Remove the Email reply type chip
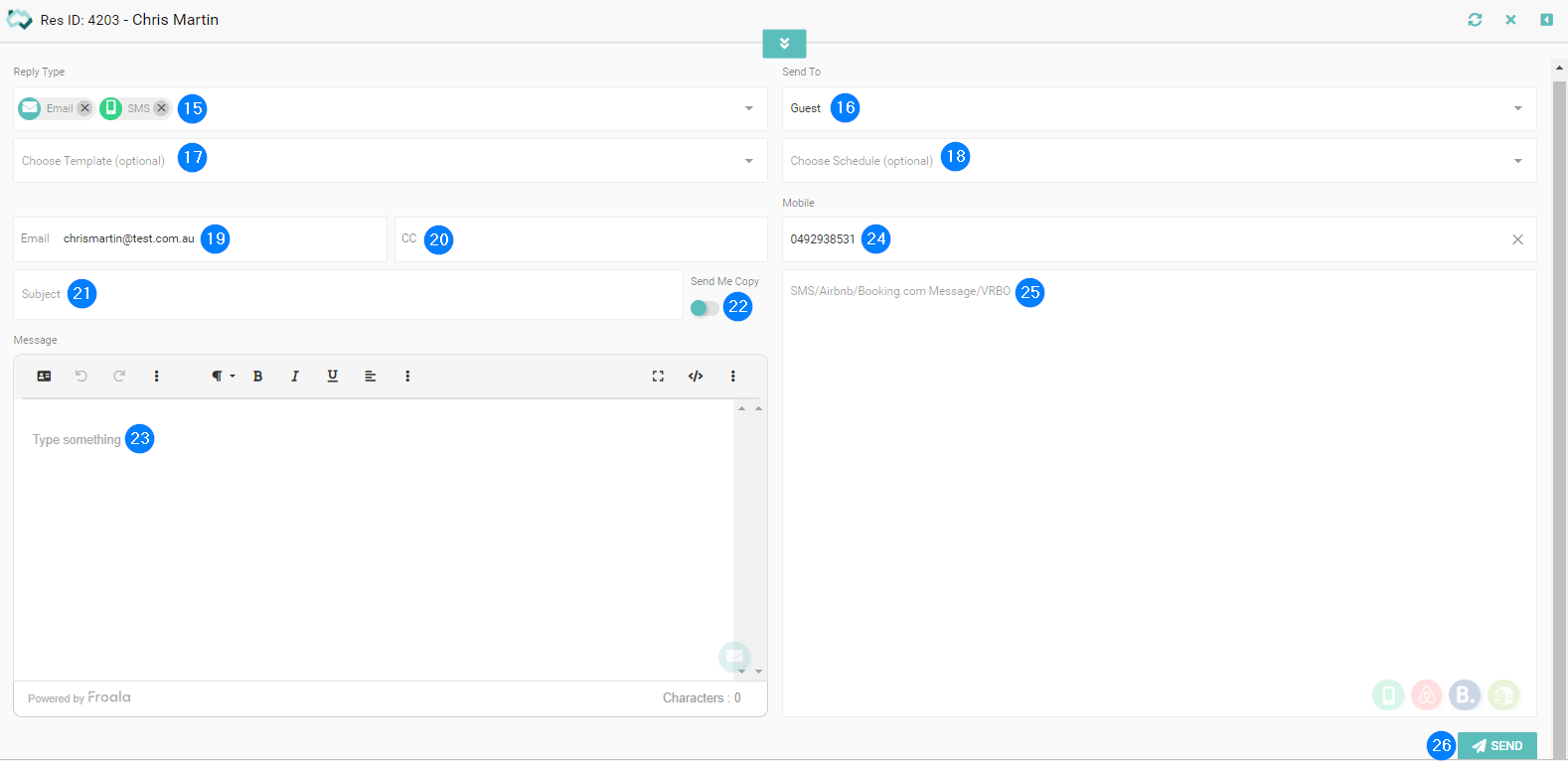Image resolution: width=1568 pixels, height=761 pixels. [x=84, y=108]
